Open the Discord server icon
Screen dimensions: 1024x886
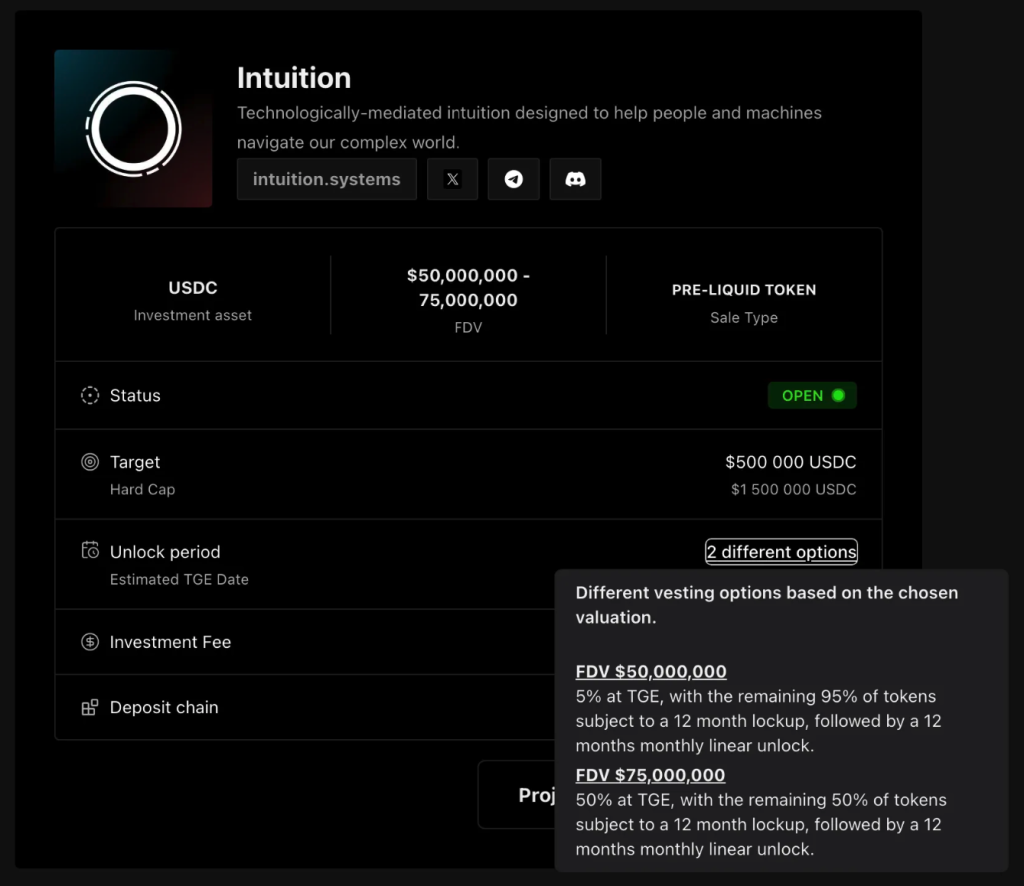(x=575, y=179)
